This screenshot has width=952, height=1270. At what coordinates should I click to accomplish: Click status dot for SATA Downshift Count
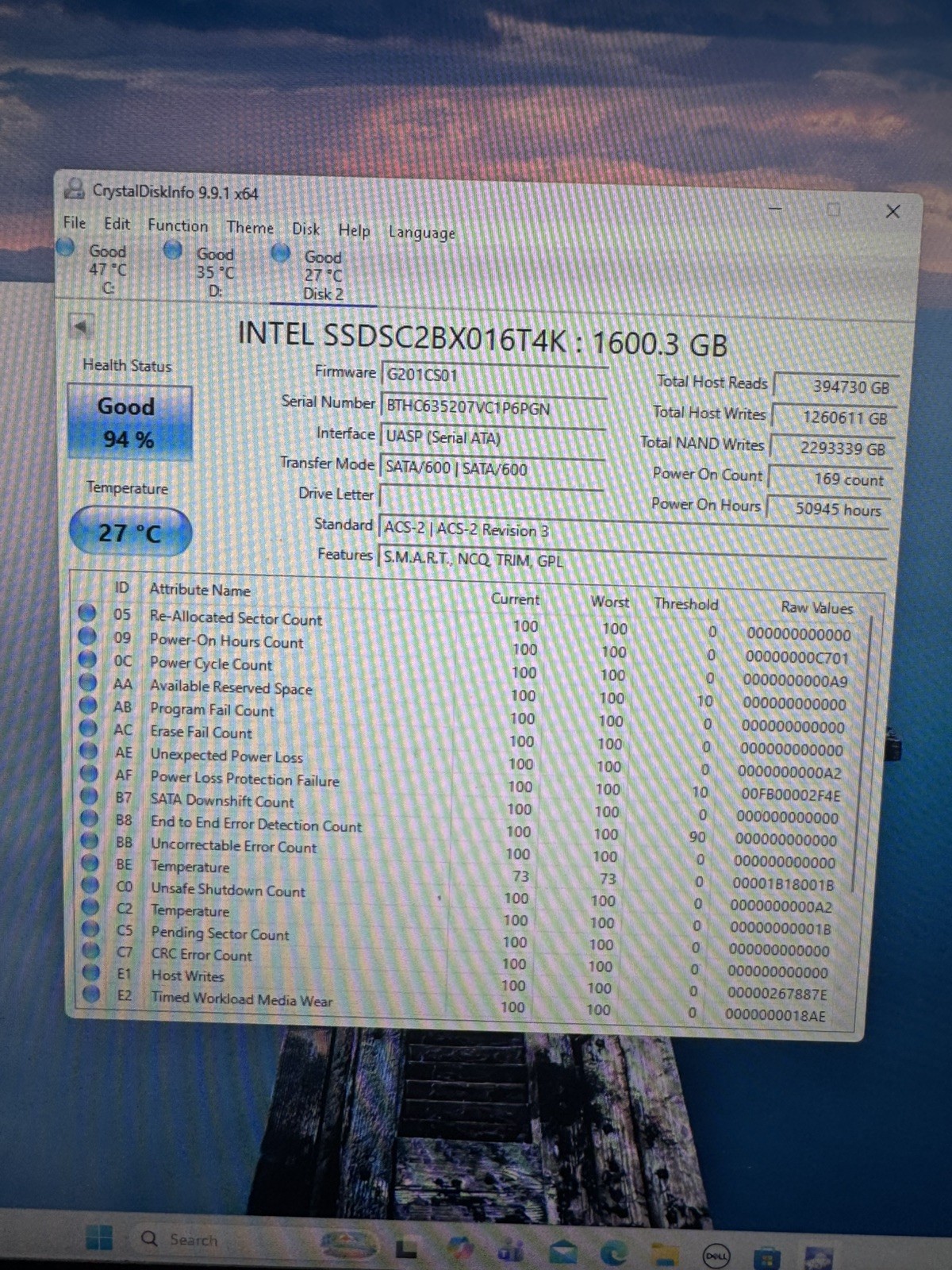(90, 797)
